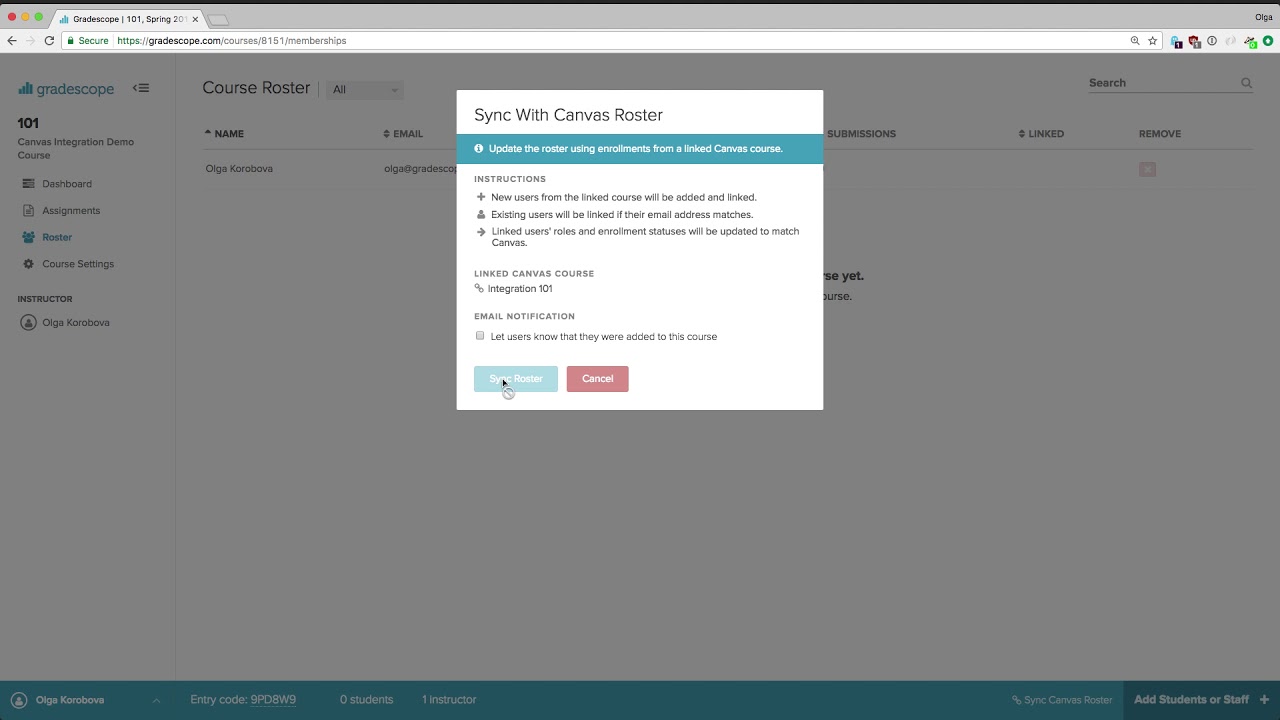Open Dashboard from the sidebar
1280x720 pixels.
(x=67, y=184)
